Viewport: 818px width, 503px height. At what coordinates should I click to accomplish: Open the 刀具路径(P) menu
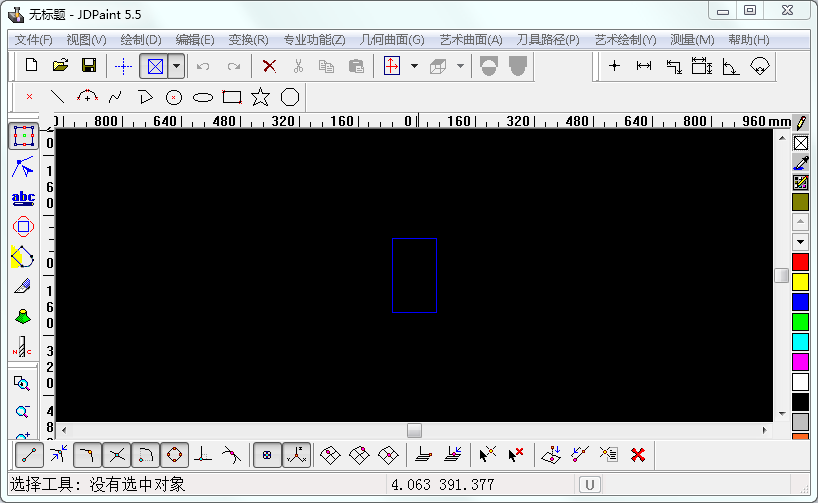547,40
